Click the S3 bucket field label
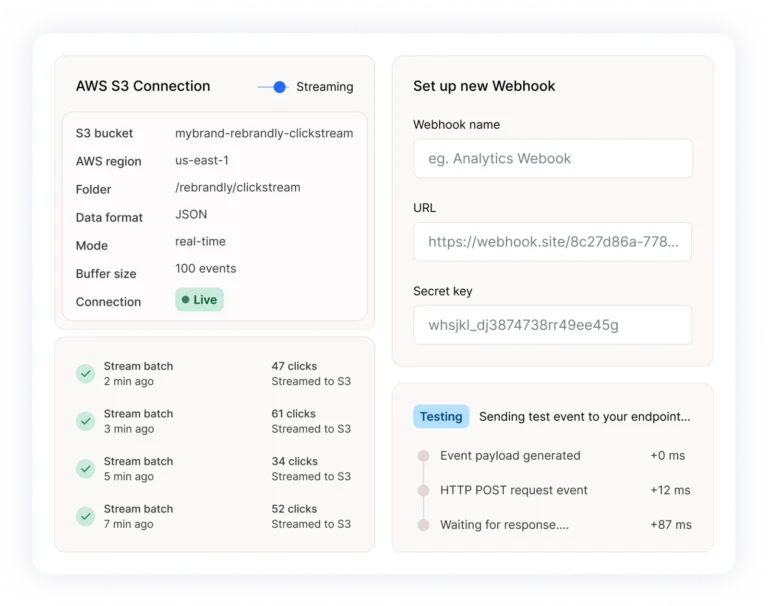Viewport: 768px width, 606px height. coord(104,133)
